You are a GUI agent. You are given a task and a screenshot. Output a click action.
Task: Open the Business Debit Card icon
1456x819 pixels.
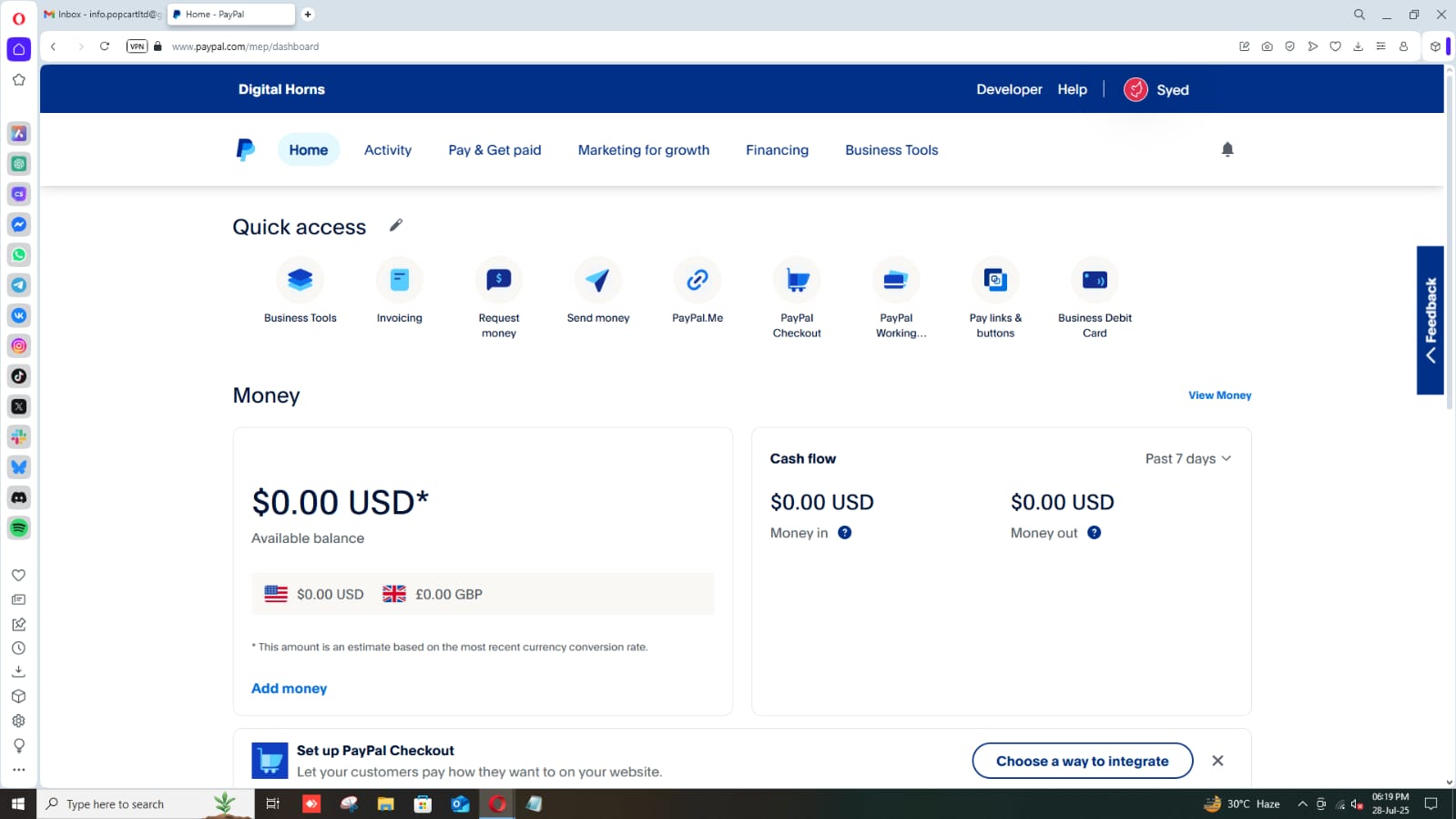pyautogui.click(x=1095, y=280)
